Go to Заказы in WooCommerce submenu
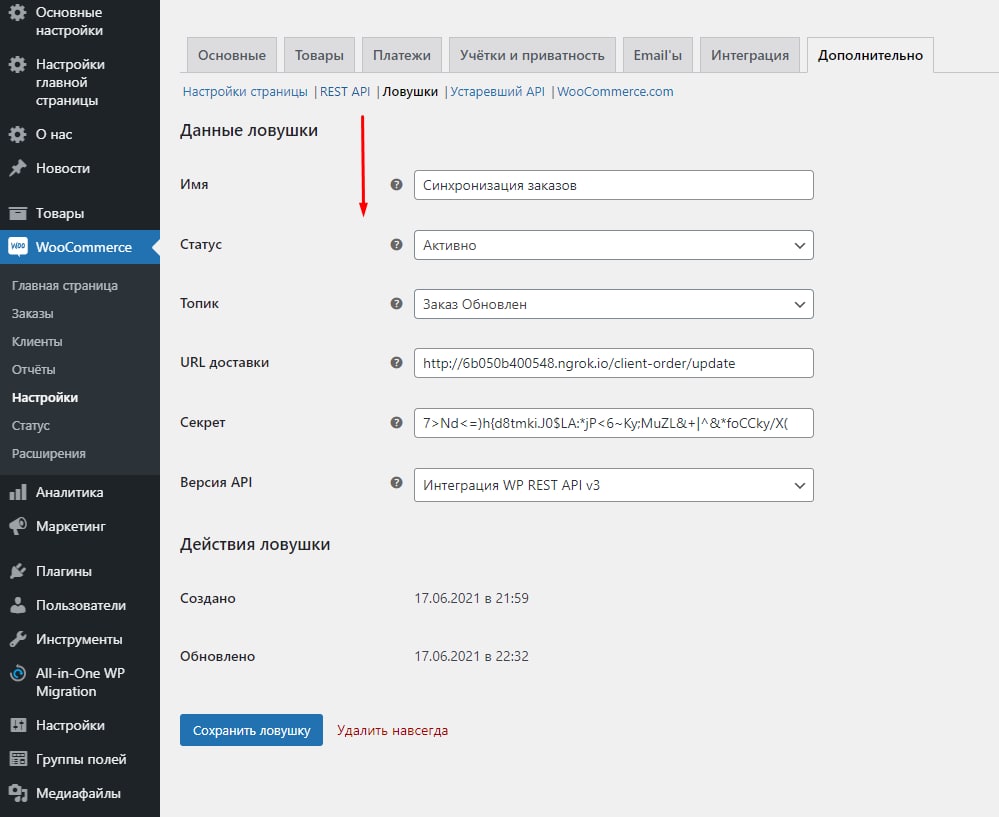This screenshot has width=999, height=817. pos(33,313)
